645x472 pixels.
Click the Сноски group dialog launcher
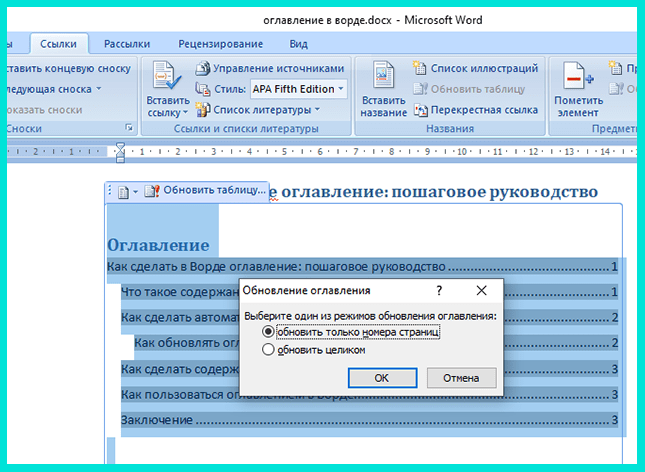tap(129, 128)
